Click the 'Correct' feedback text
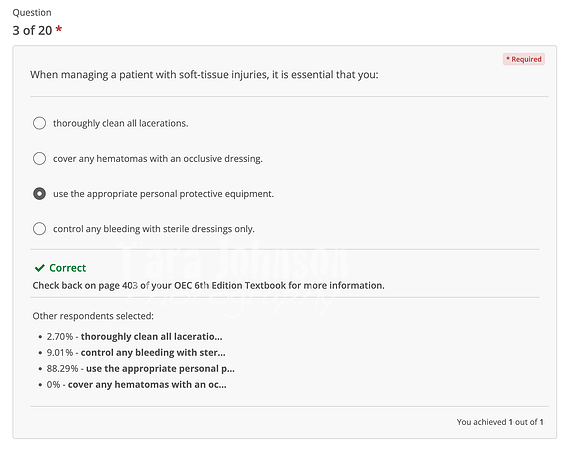 (x=67, y=268)
